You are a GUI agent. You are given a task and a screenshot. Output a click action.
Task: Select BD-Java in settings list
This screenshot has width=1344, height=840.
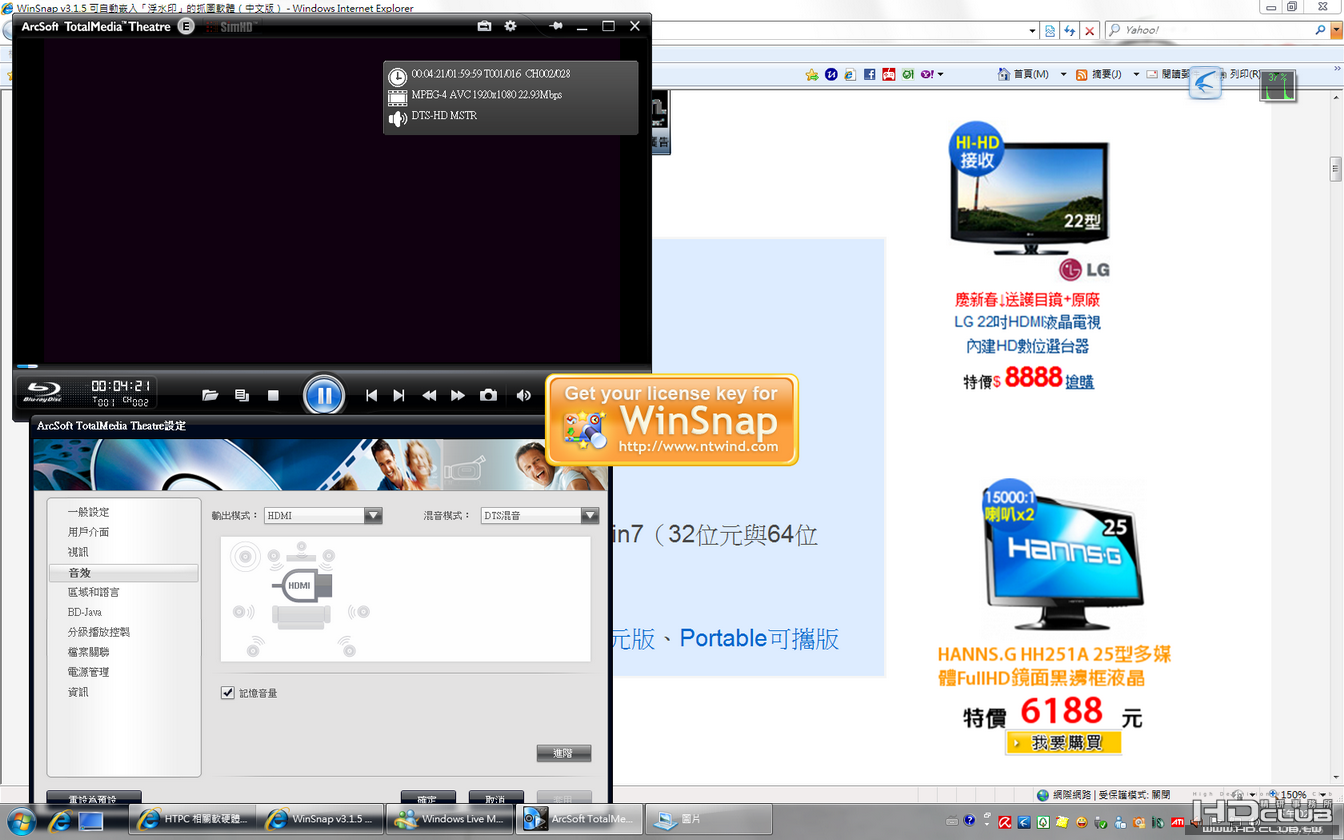[x=85, y=612]
